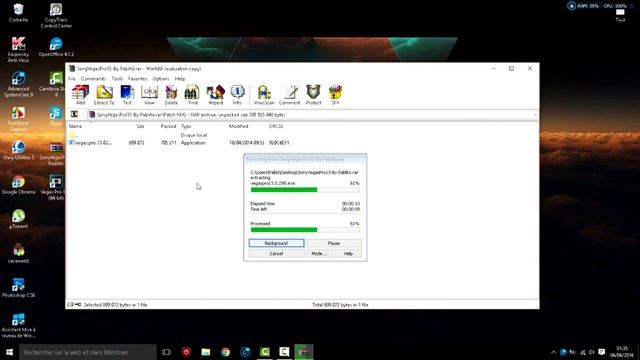The height and width of the screenshot is (360, 640).
Task: Click the archive path text in address bar
Action: [191, 115]
